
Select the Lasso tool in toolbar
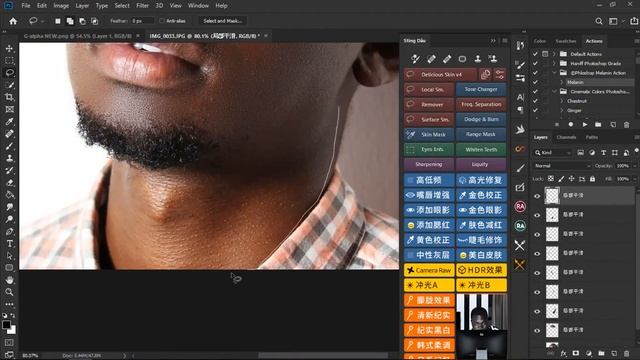click(9, 73)
